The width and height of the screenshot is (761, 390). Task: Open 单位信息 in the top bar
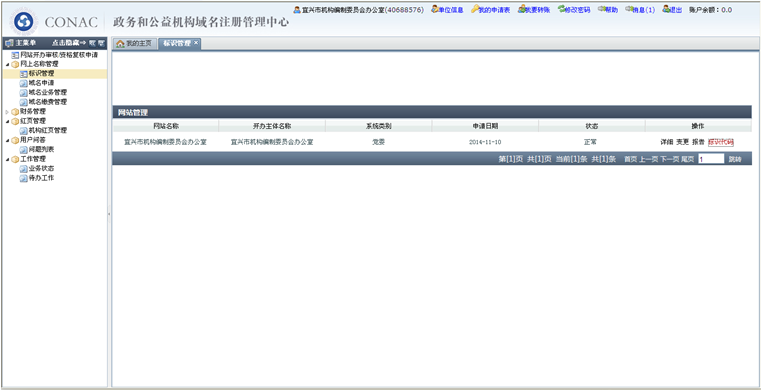[447, 10]
